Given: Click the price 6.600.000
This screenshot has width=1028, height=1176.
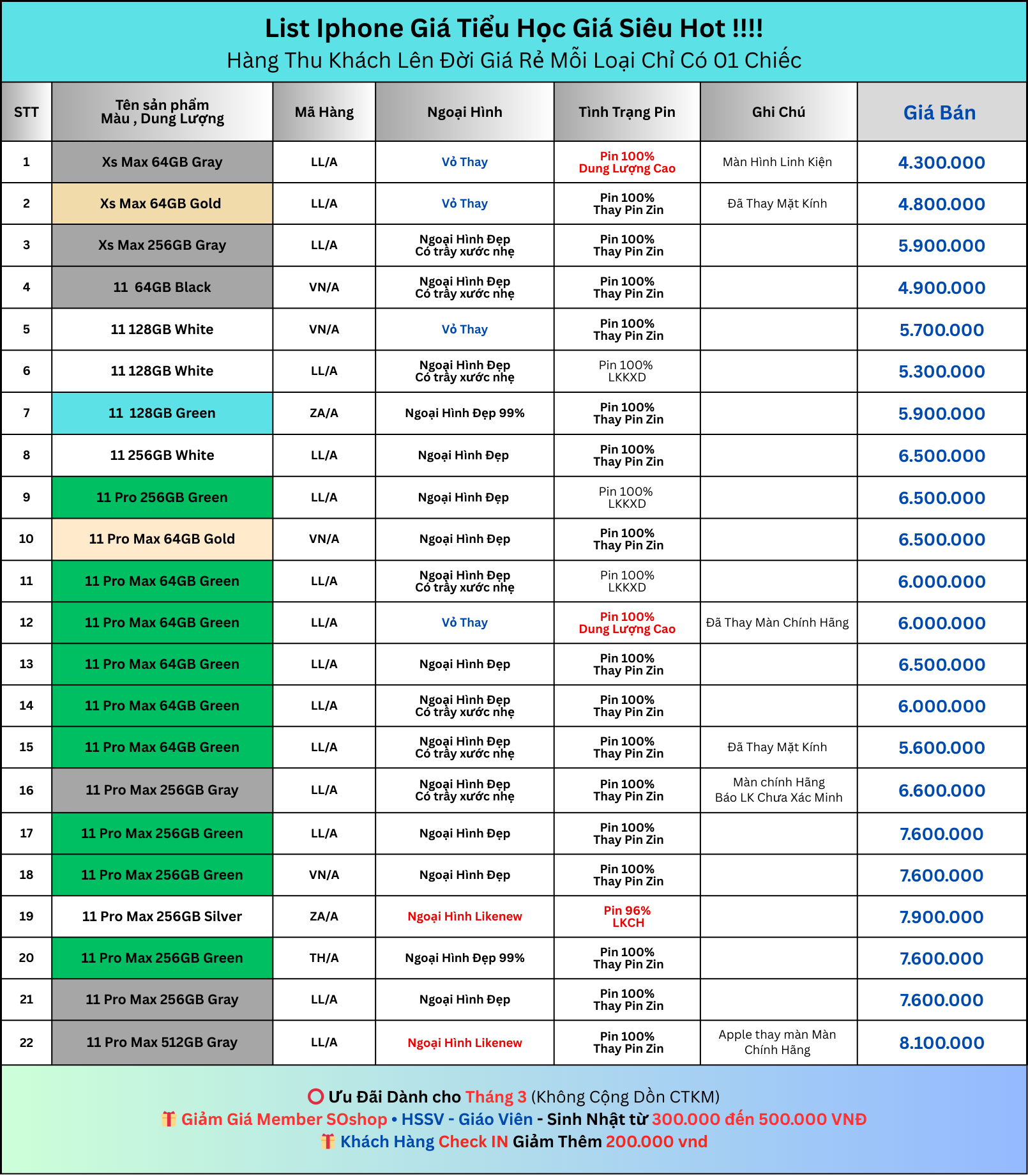Looking at the screenshot, I should pos(942,791).
